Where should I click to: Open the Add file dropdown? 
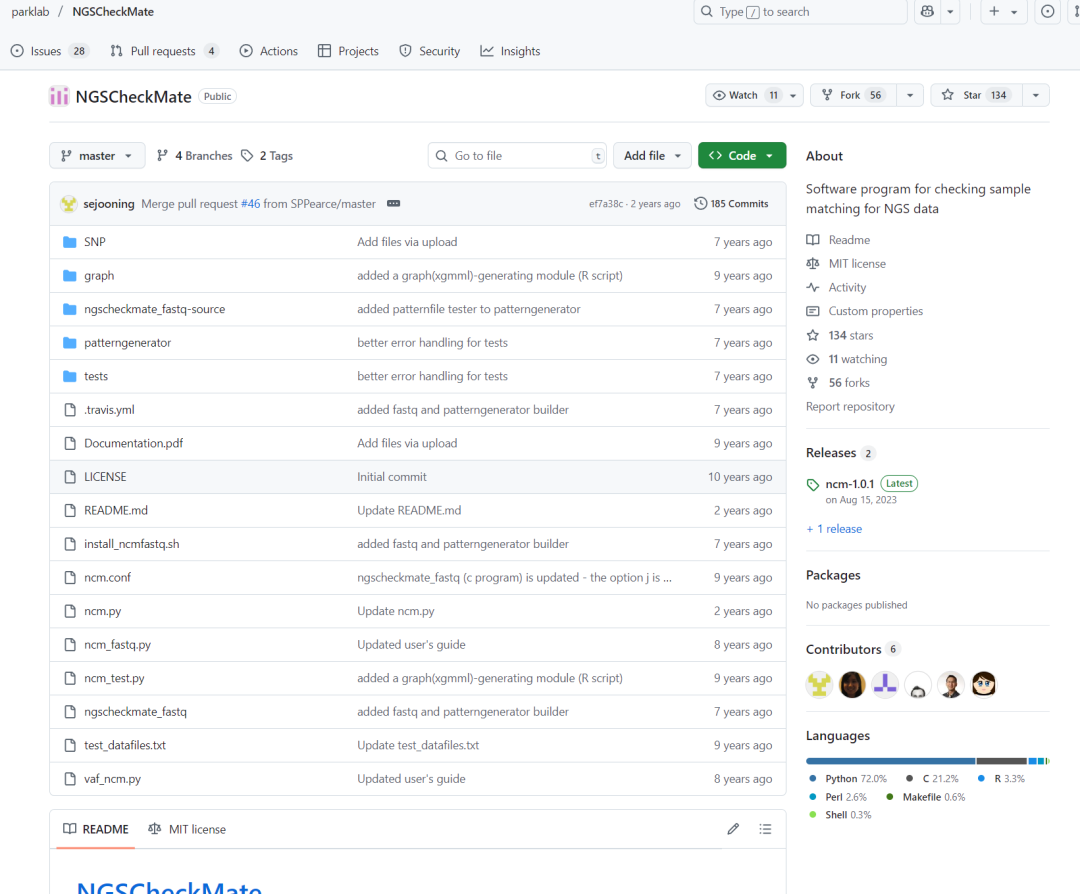652,156
